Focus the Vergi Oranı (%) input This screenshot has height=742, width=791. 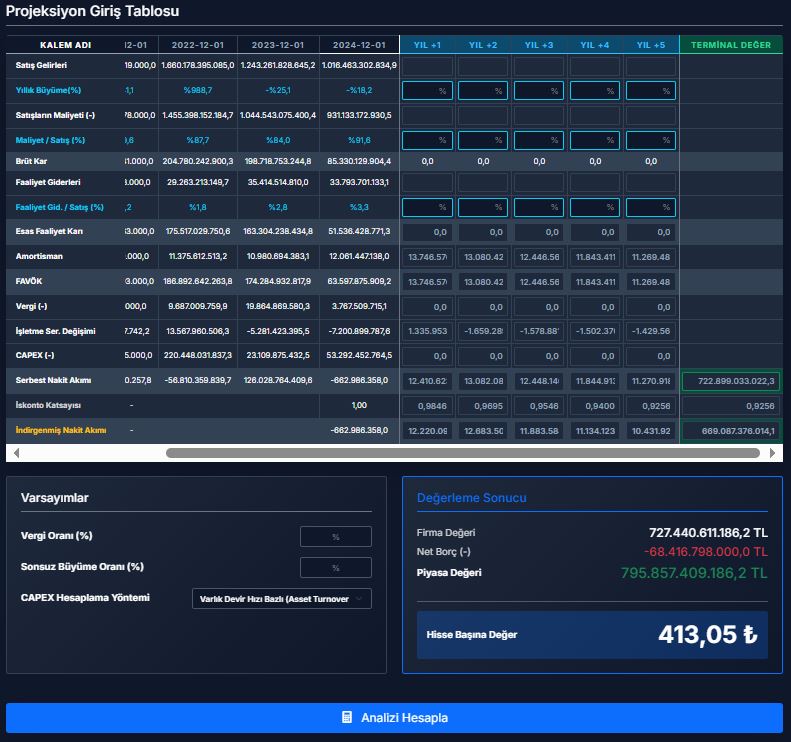335,537
